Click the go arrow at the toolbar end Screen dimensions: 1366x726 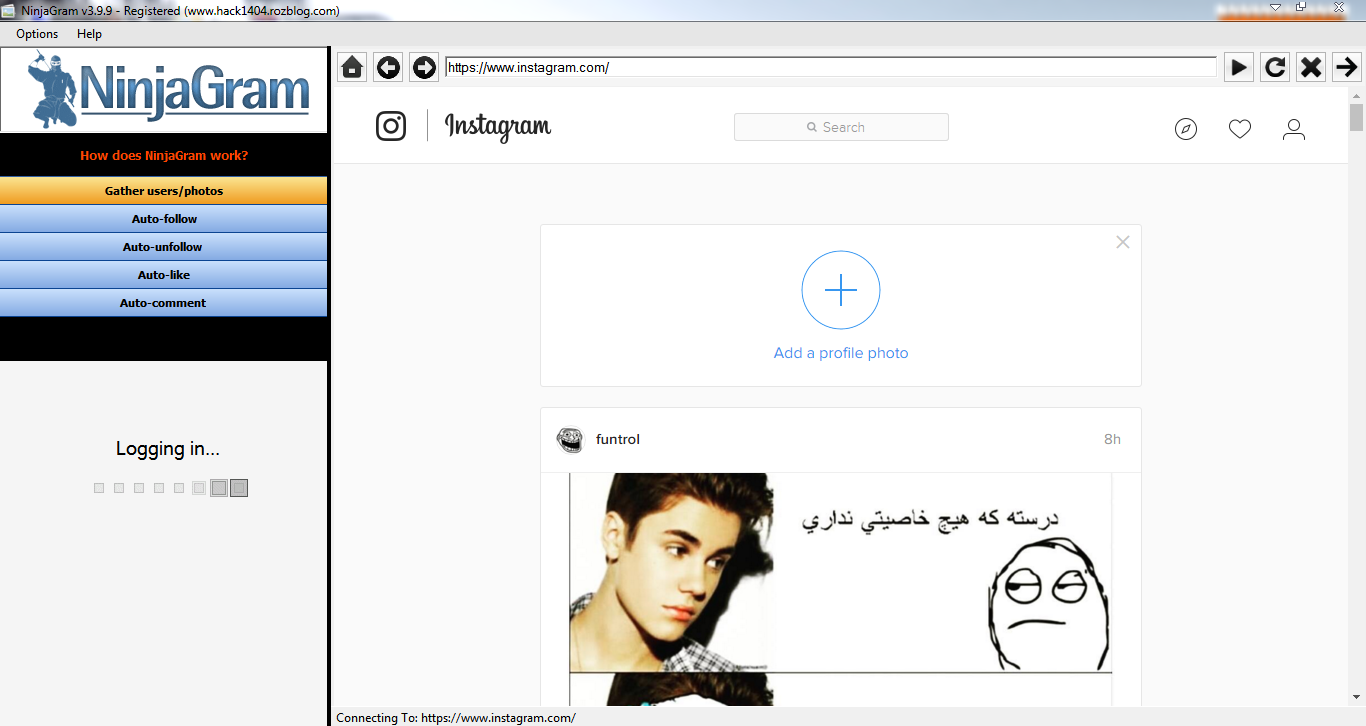pos(1347,67)
